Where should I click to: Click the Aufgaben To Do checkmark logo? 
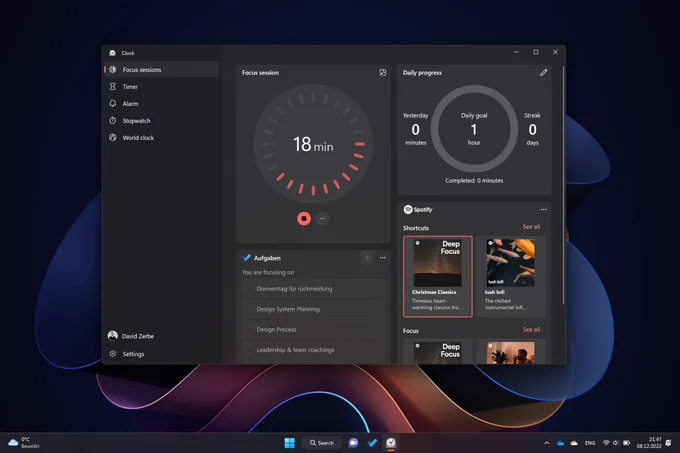point(246,257)
